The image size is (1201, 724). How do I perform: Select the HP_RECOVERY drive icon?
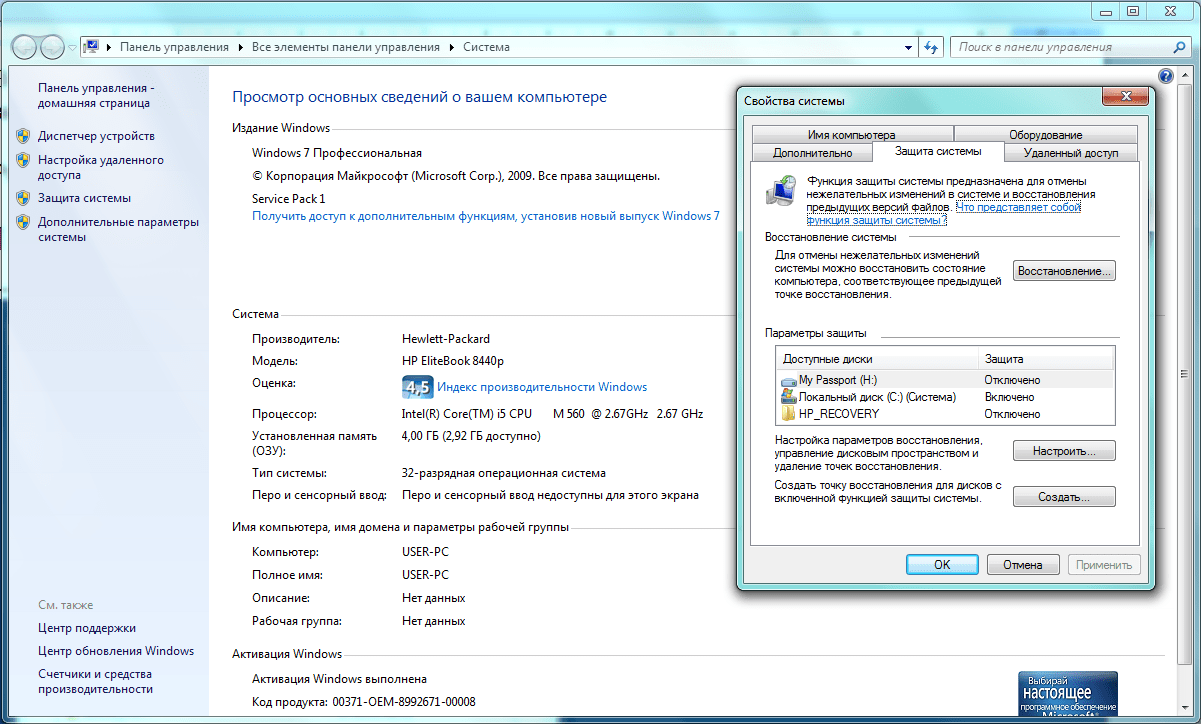788,414
